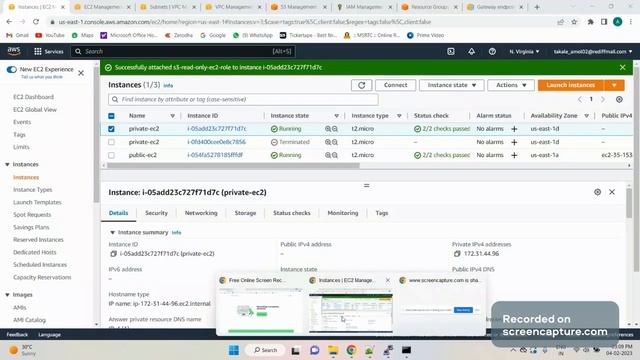
Task: Zoom out on public-ec2 row
Action: tap(335, 155)
